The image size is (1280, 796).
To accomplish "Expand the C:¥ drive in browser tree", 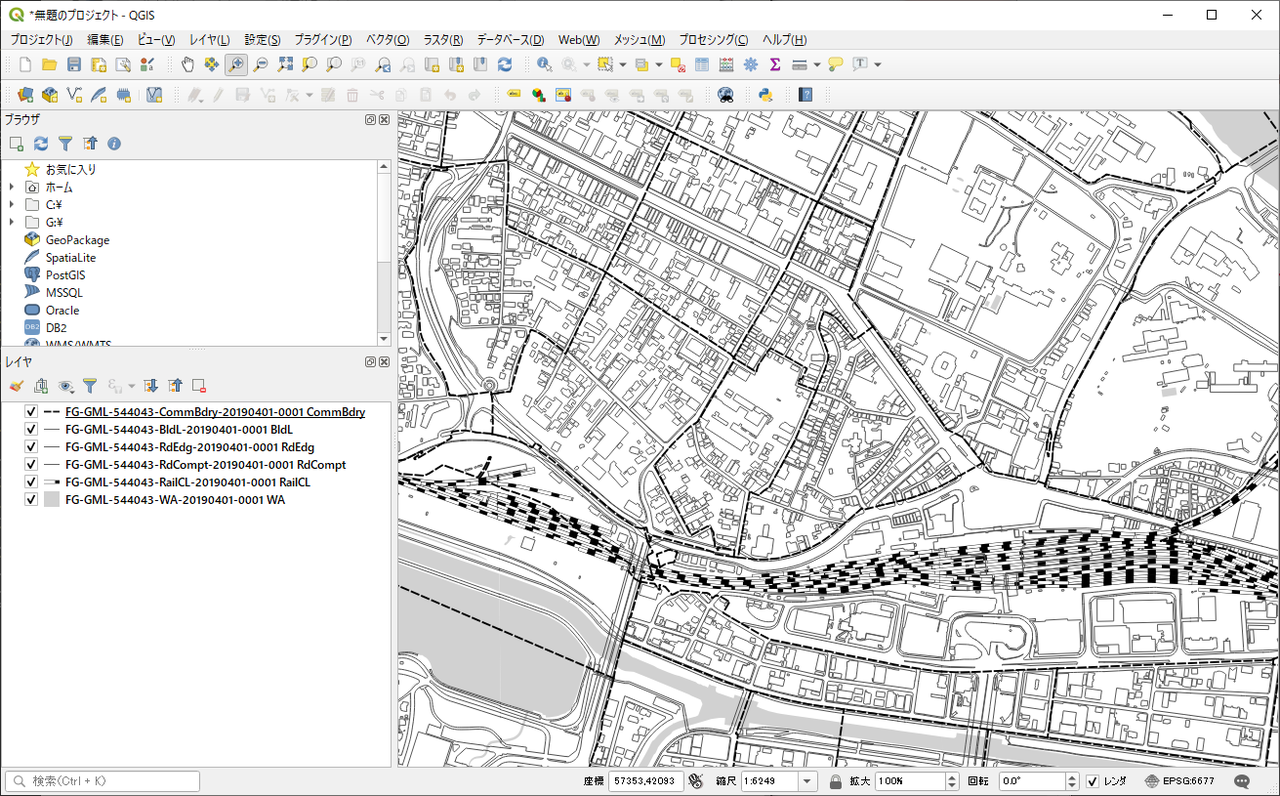I will click(x=11, y=205).
